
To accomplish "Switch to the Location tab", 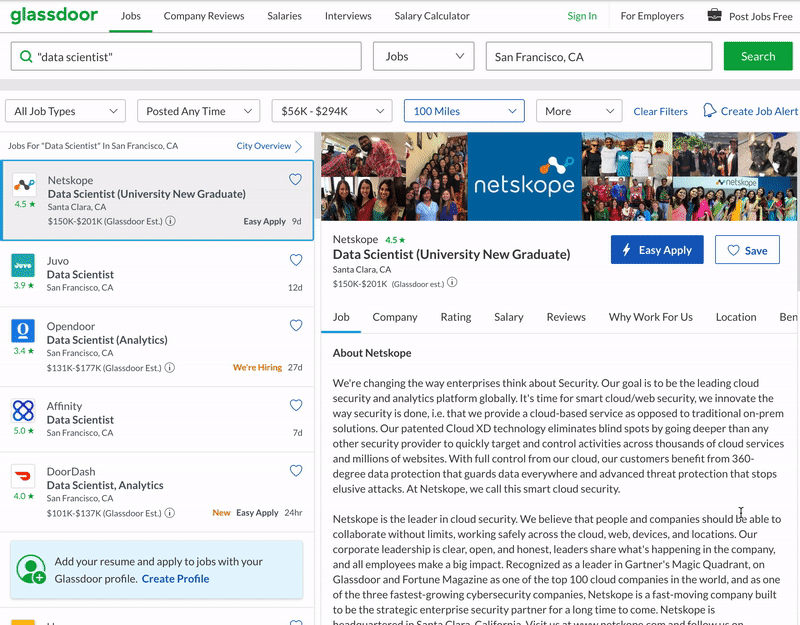I will pyautogui.click(x=736, y=317).
